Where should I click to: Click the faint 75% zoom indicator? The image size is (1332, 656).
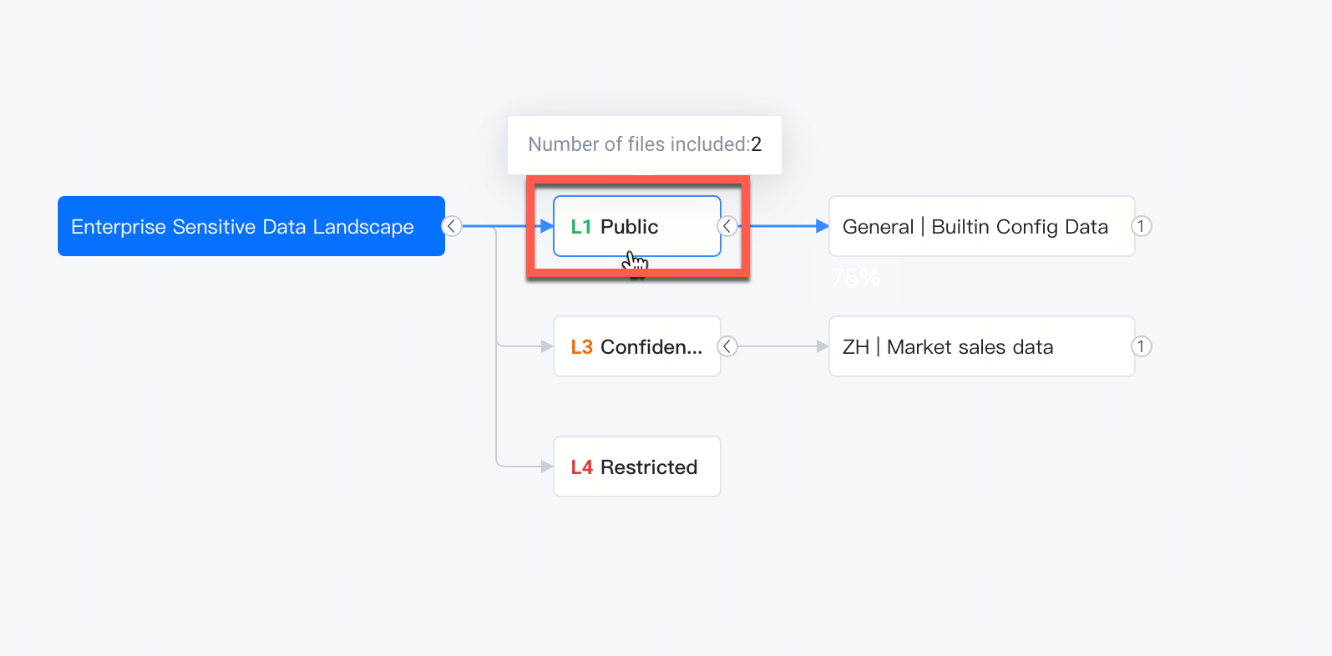click(855, 278)
